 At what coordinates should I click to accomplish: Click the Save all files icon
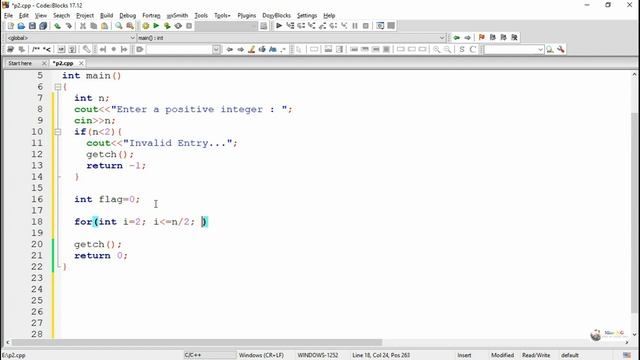click(43, 26)
